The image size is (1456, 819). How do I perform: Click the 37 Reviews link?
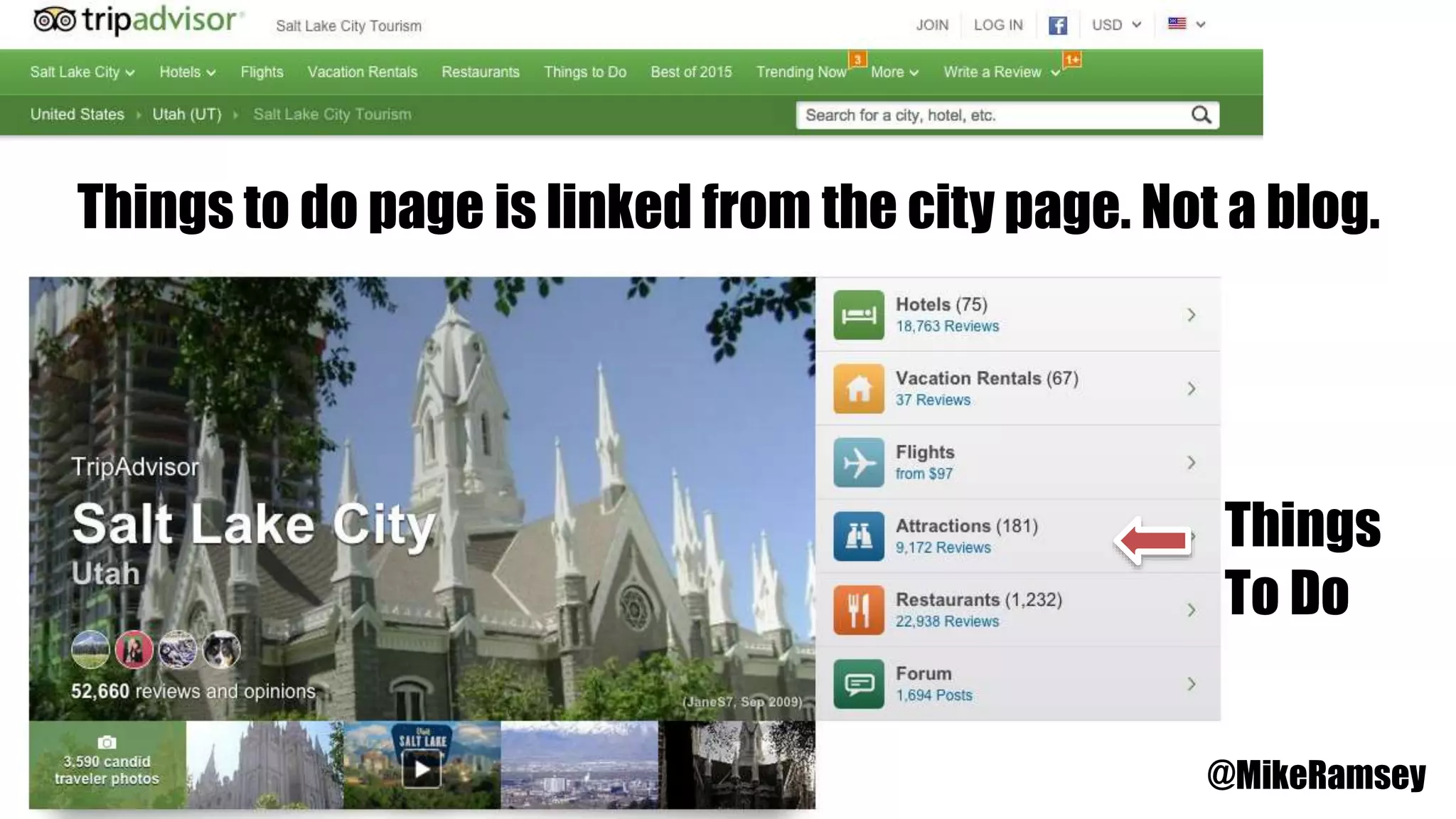click(x=933, y=400)
